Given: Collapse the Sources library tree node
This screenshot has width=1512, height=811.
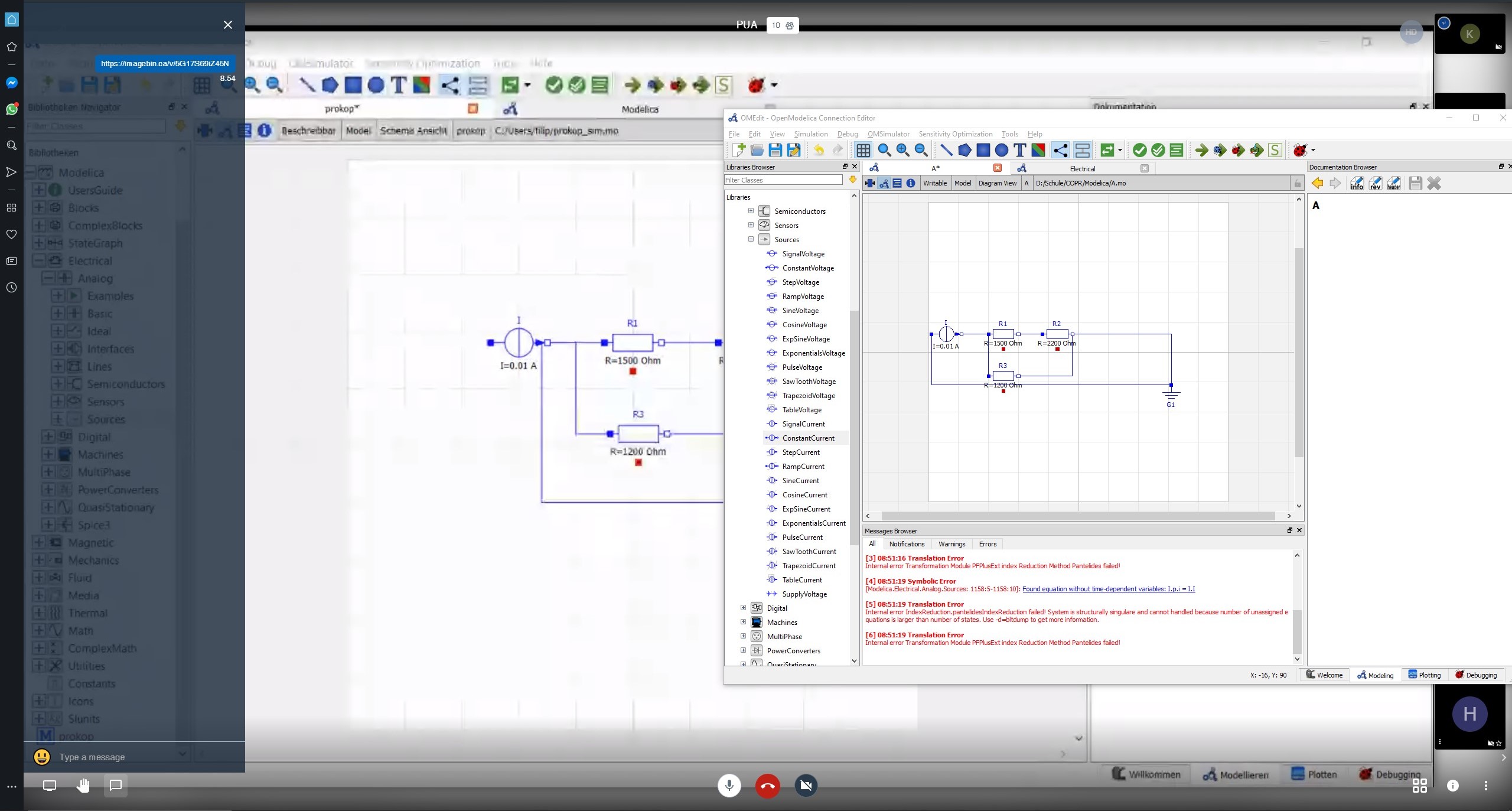Looking at the screenshot, I should [751, 239].
